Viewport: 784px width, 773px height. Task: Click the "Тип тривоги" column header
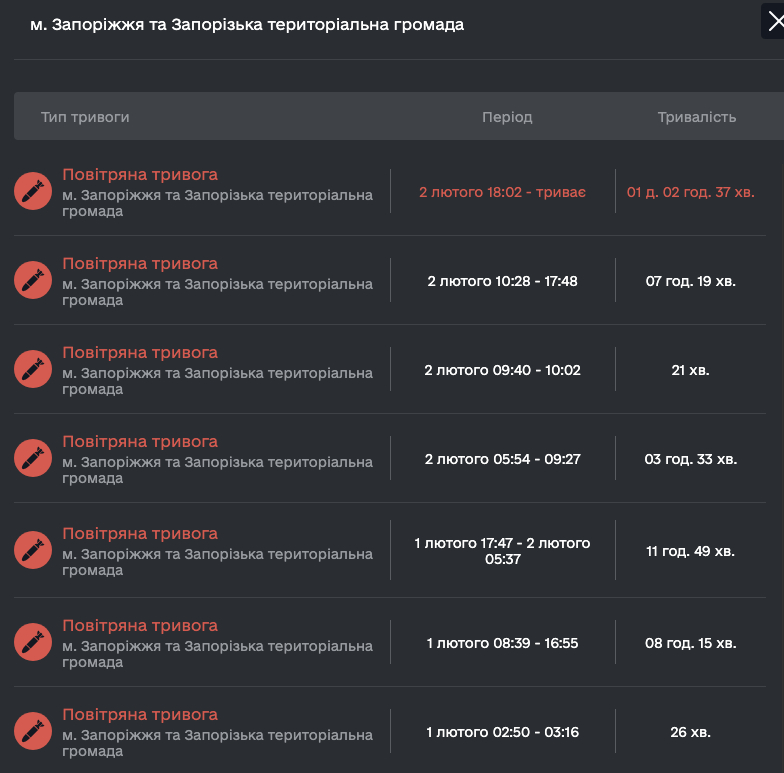(85, 117)
